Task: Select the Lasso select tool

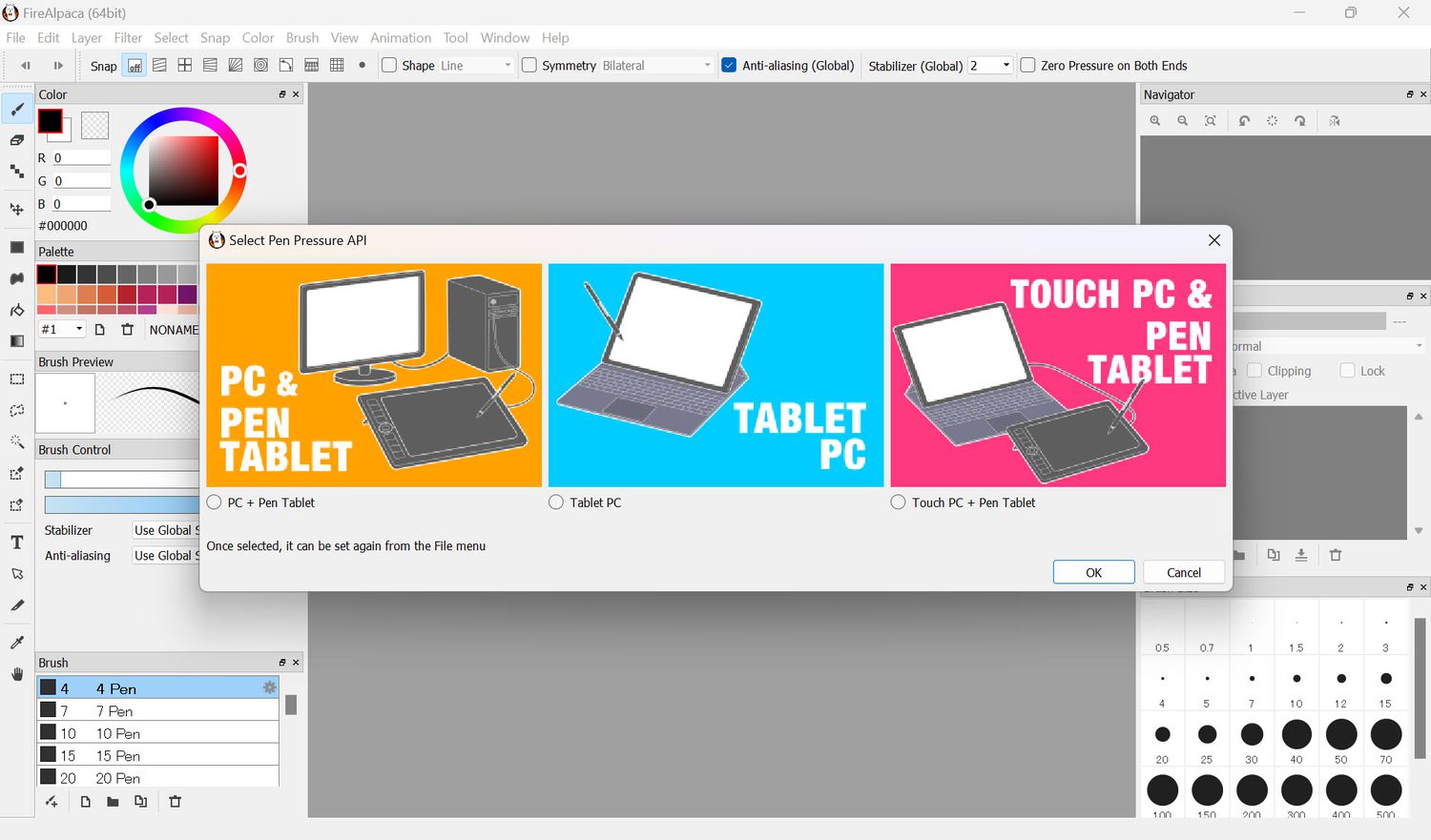Action: (16, 410)
